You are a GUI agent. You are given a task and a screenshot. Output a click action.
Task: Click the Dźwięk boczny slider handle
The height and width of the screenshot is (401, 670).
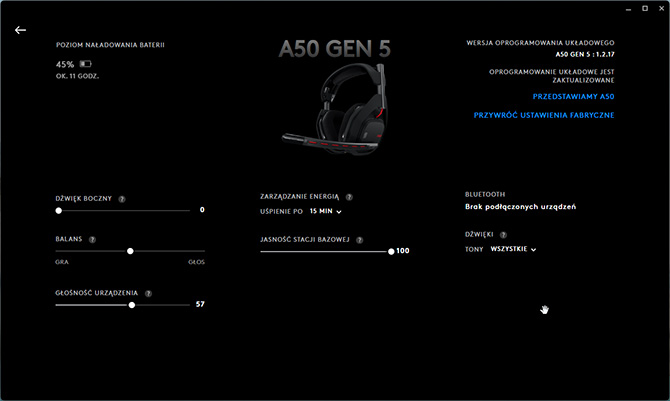coord(59,210)
